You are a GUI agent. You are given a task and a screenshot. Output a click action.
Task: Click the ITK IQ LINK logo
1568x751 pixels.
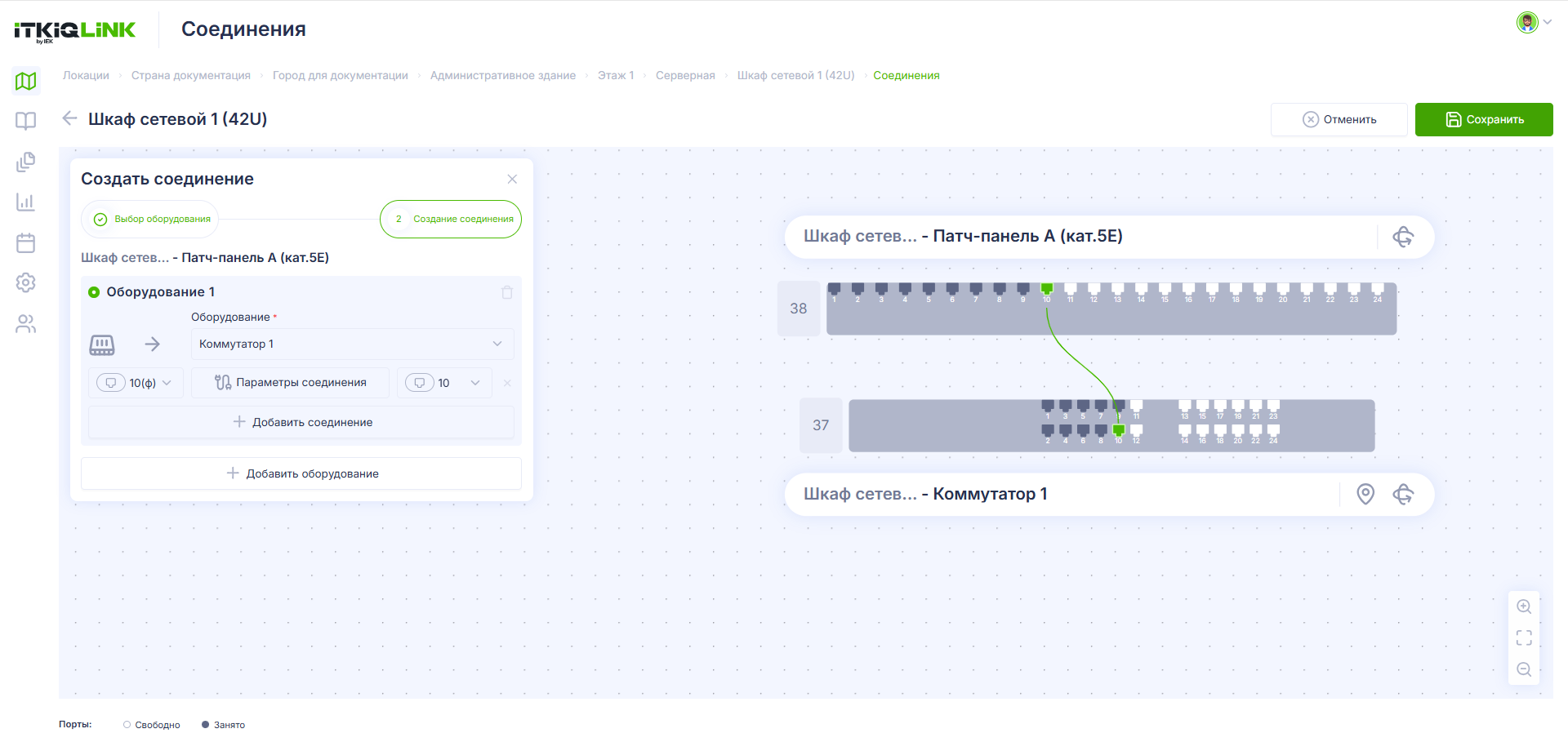click(75, 31)
